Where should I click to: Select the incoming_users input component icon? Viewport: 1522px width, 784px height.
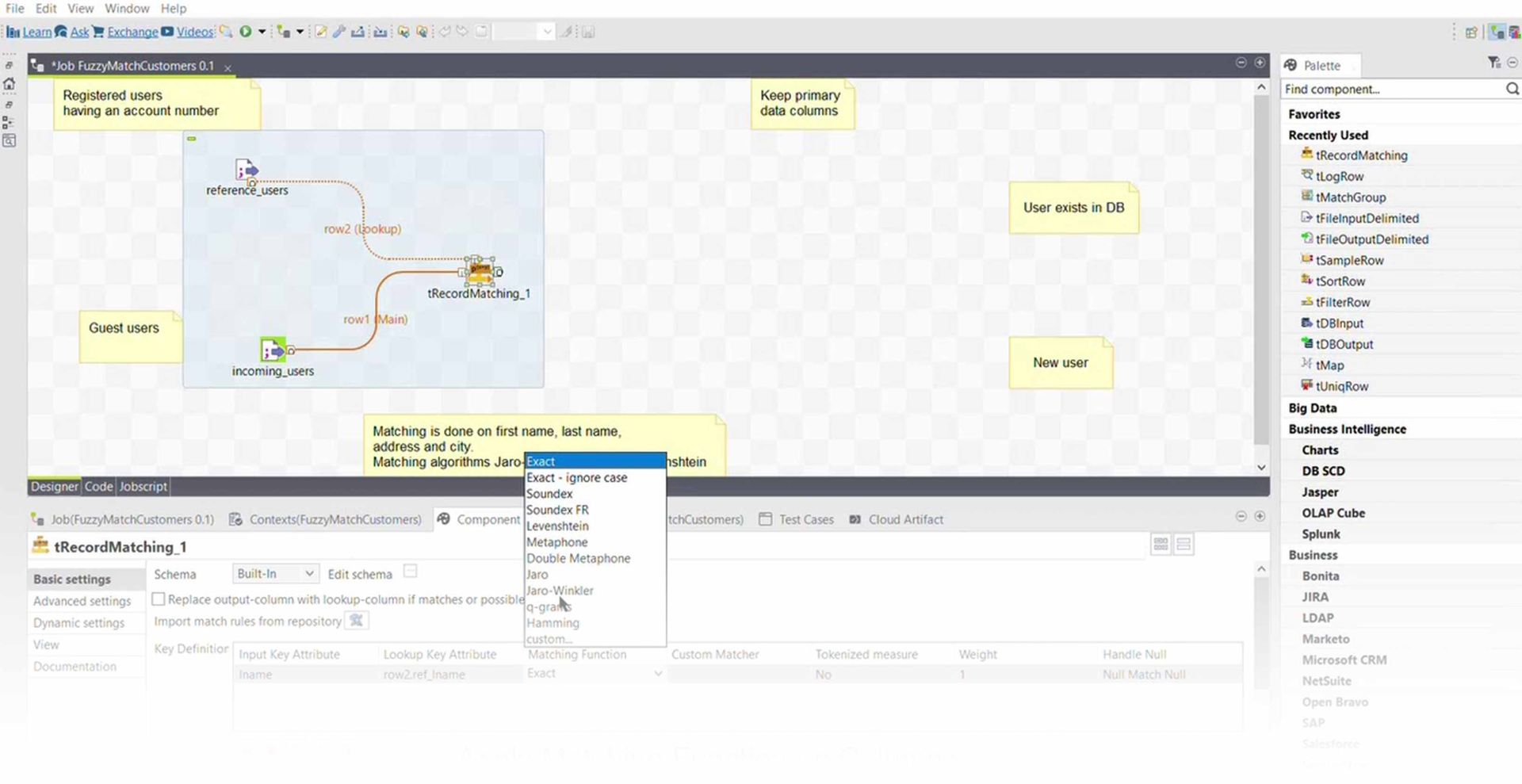pos(273,350)
